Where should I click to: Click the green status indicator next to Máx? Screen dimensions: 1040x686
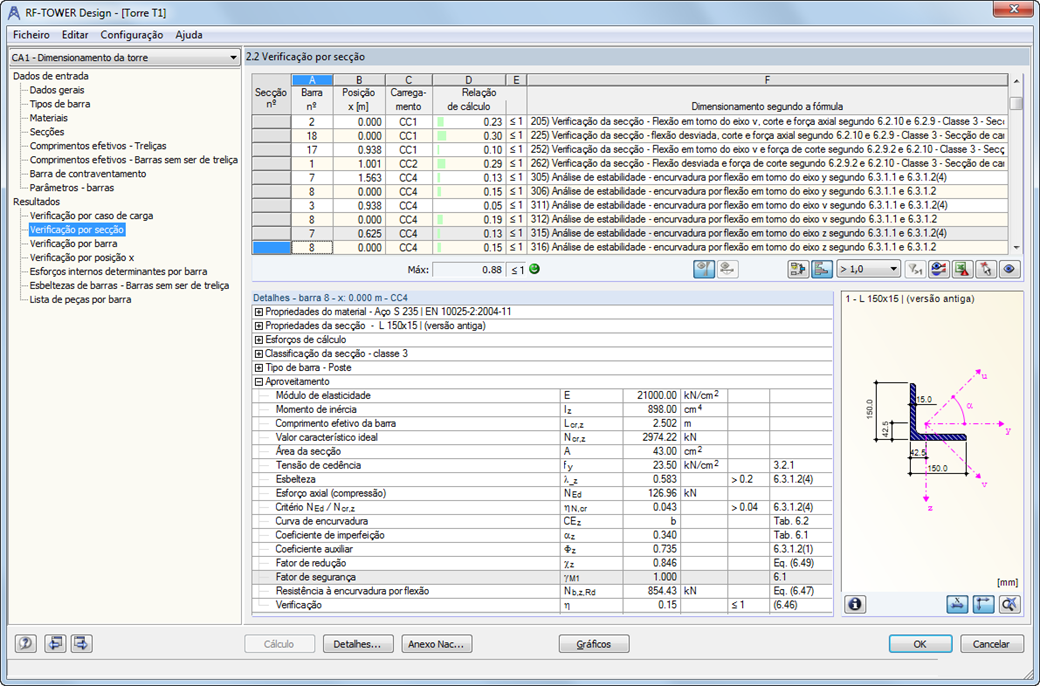click(535, 269)
